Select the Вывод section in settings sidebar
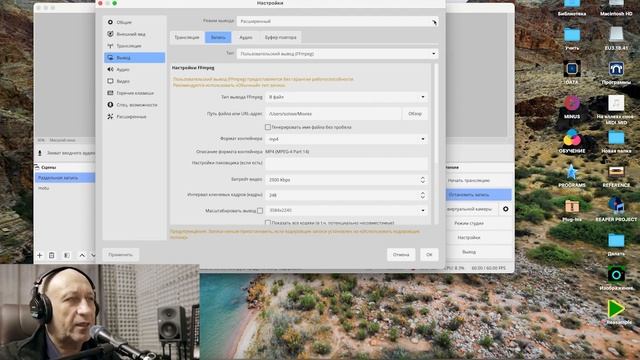 [x=134, y=58]
